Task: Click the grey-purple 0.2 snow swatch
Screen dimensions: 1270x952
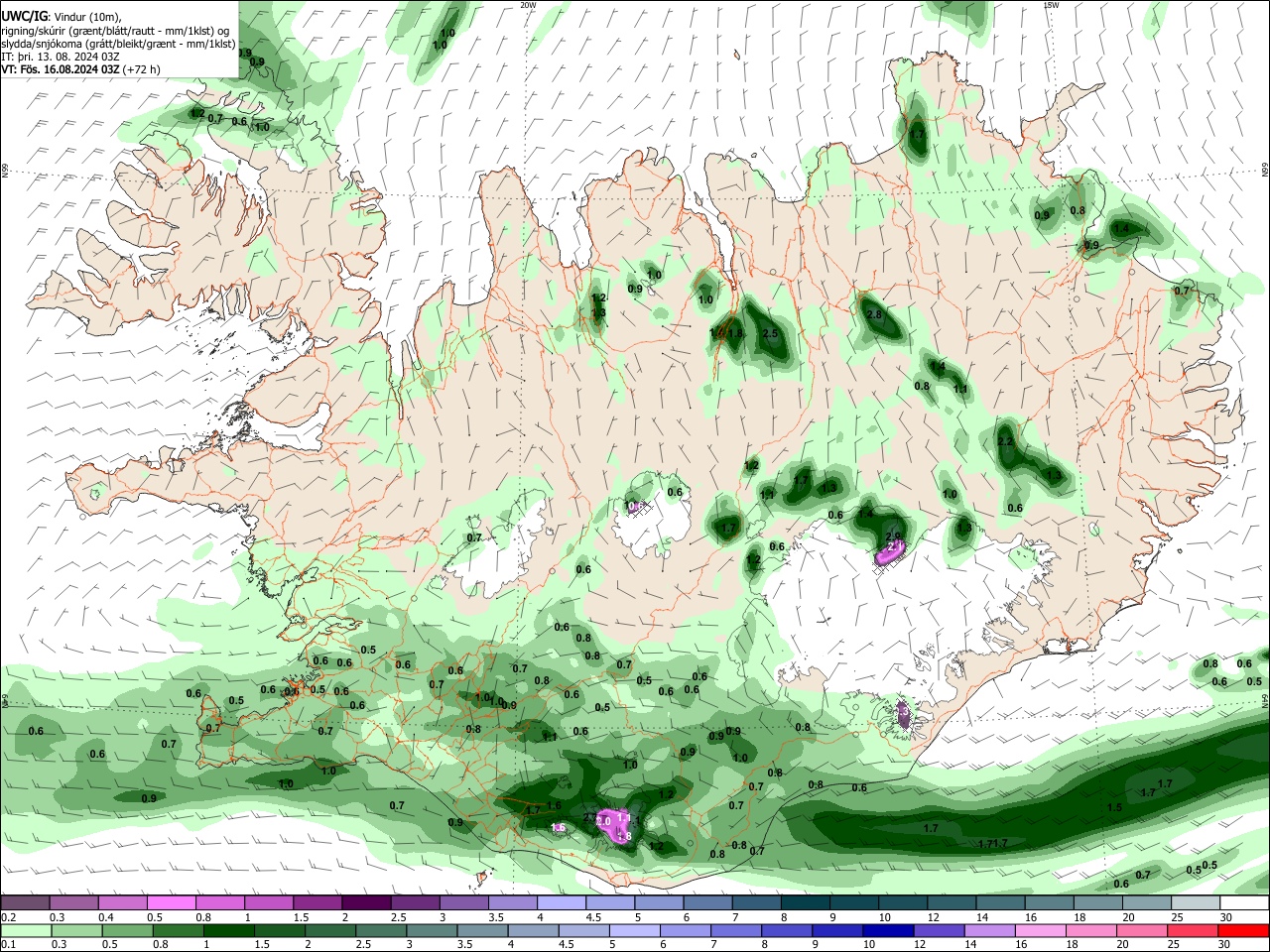Action: click(26, 902)
